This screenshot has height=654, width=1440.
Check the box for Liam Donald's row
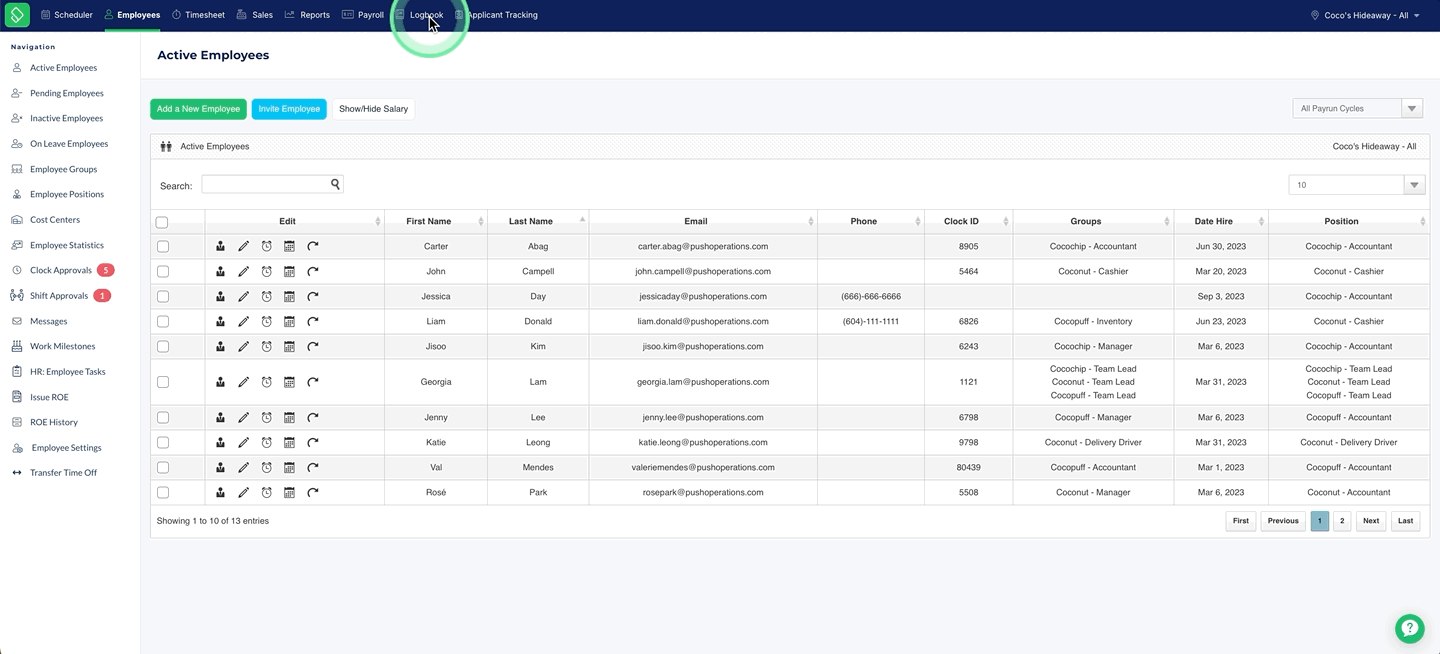coord(163,321)
